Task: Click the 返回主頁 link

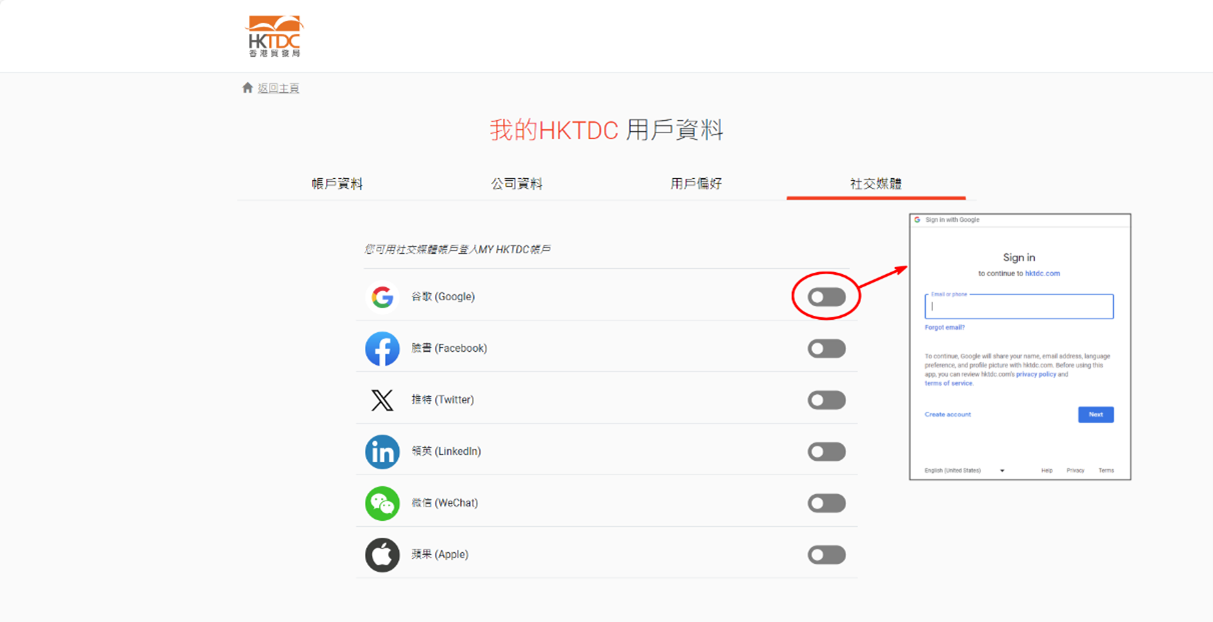Action: coord(279,88)
